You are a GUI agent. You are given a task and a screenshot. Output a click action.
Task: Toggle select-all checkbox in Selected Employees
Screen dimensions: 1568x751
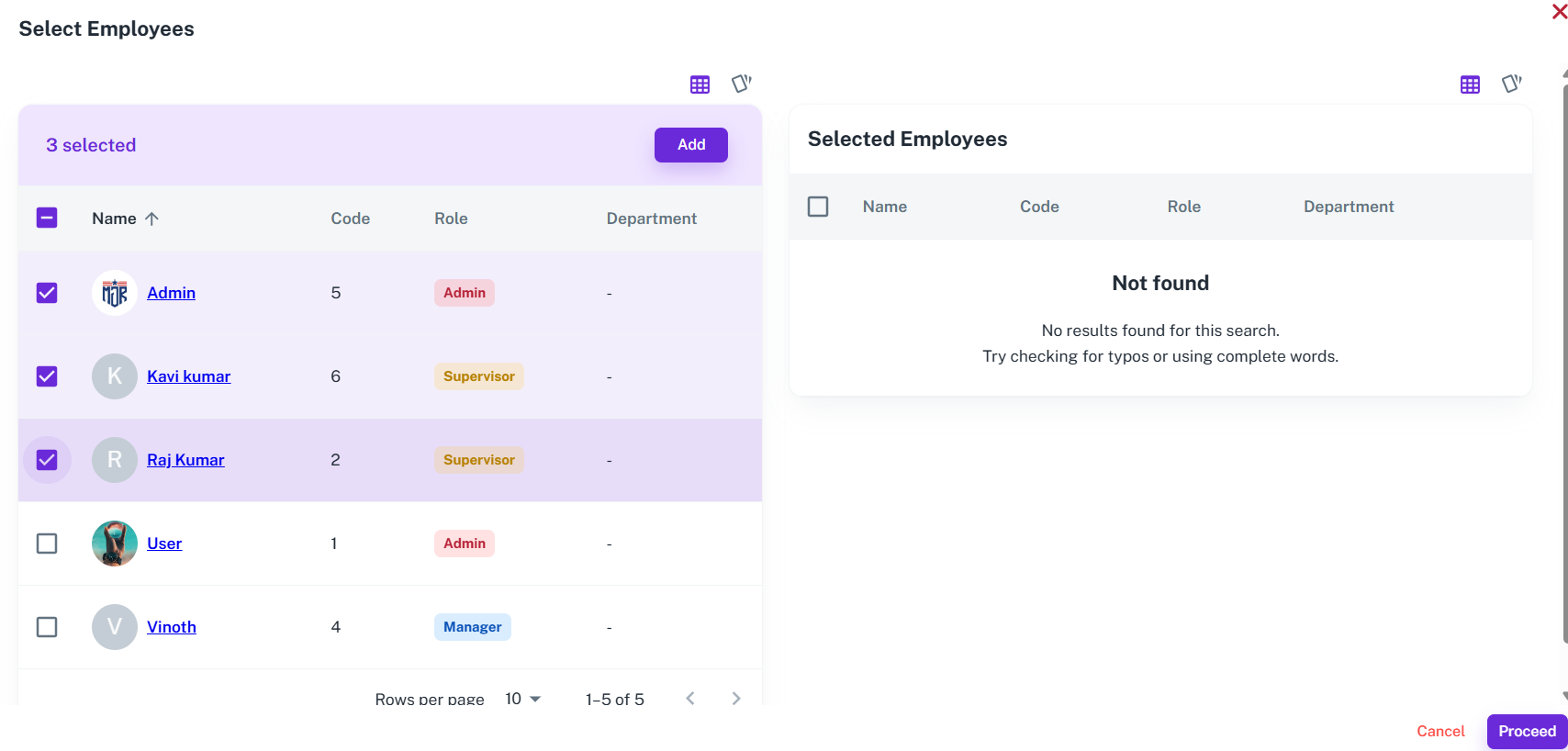818,207
